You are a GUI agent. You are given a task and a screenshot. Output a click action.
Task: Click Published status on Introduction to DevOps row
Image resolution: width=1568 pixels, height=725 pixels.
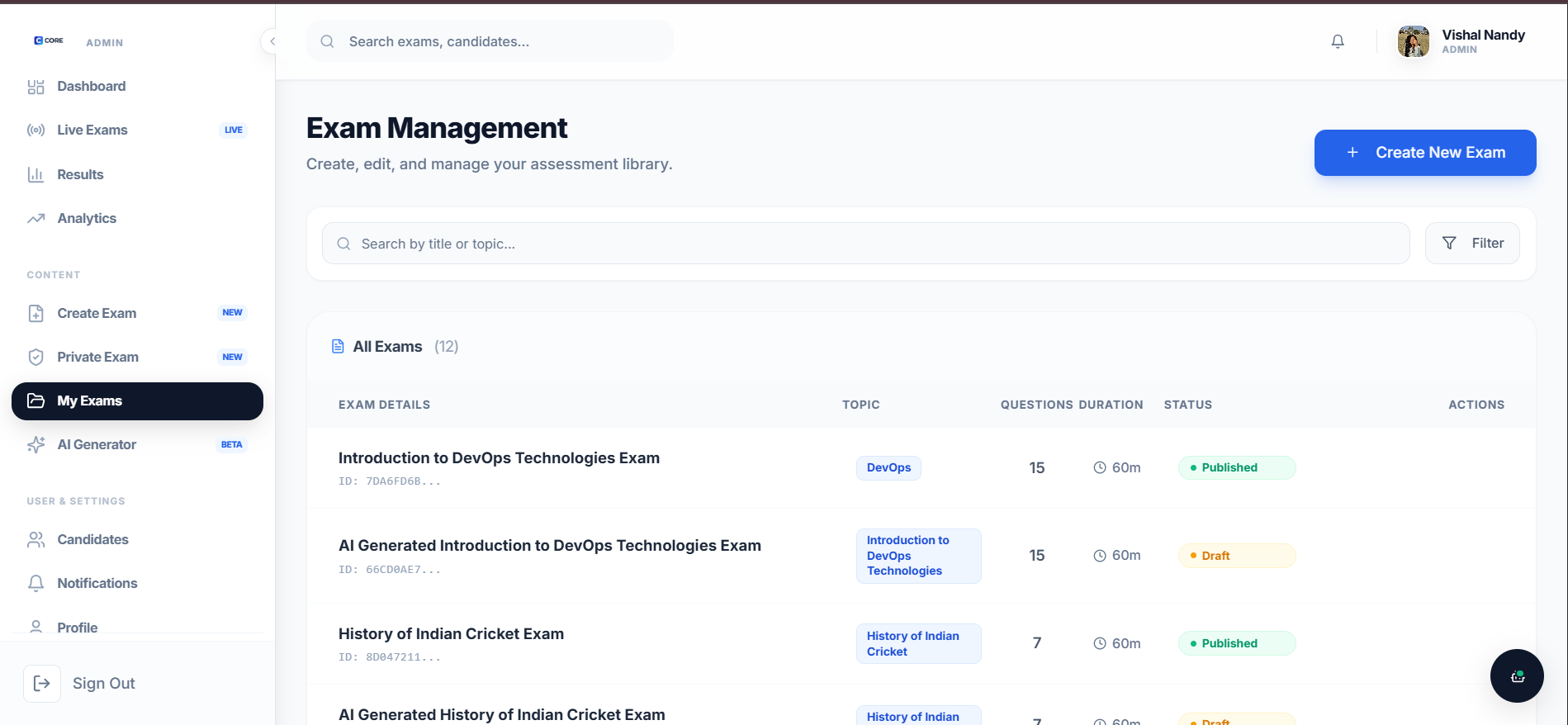tap(1237, 467)
